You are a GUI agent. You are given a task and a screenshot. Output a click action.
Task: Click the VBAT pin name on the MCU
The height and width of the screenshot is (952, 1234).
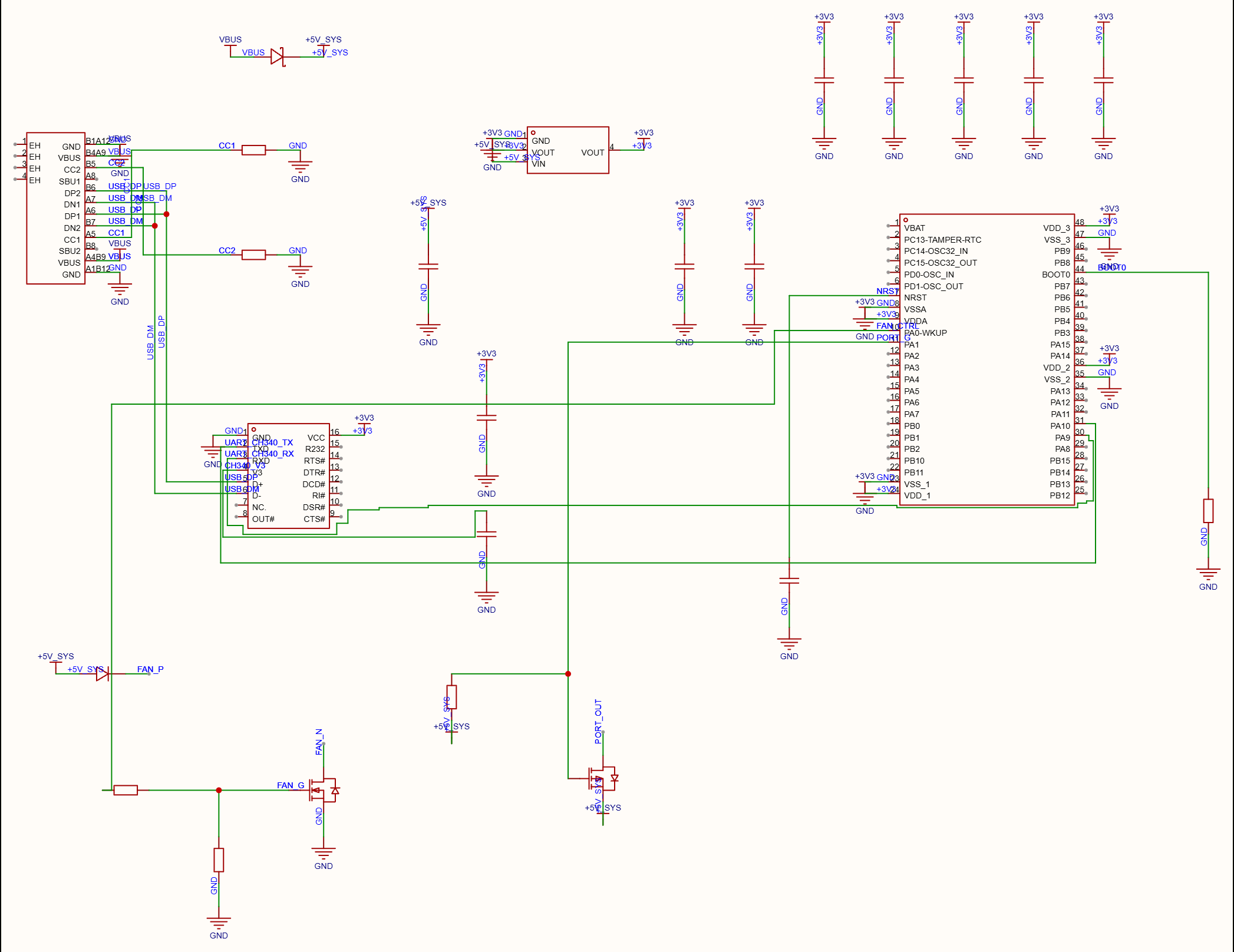coord(914,228)
